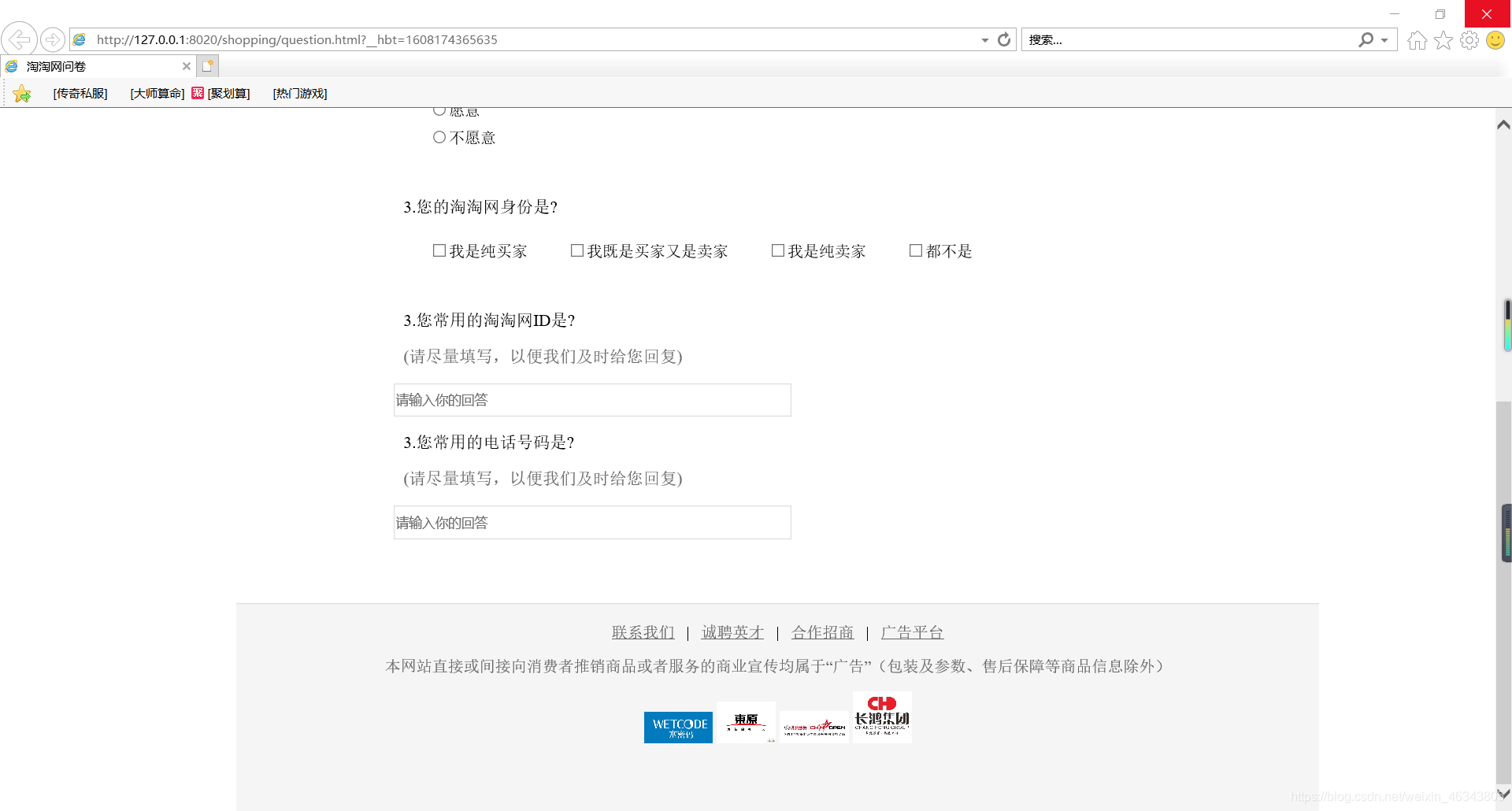Open the 合作招商 footer link
The width and height of the screenshot is (1512, 811).
click(823, 632)
